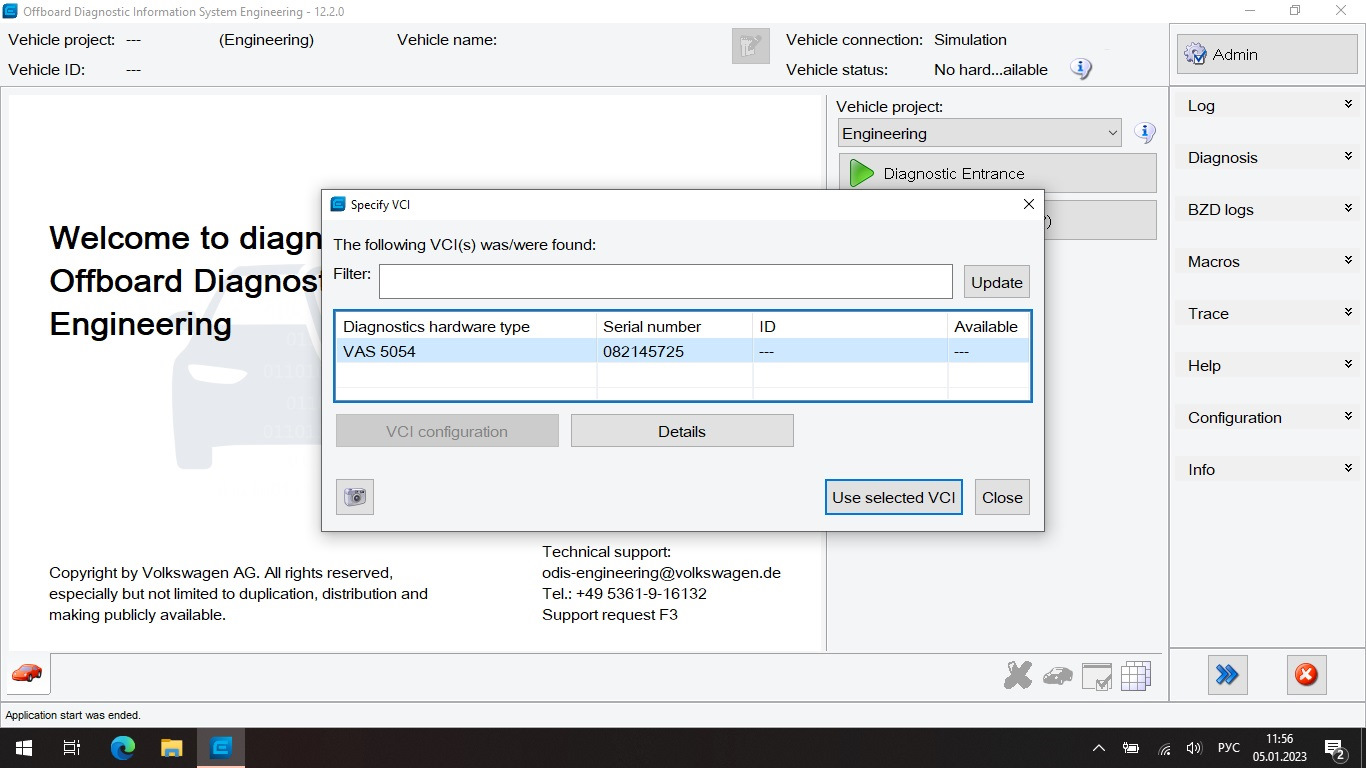This screenshot has height=768, width=1366.
Task: Click the Admin button
Action: pyautogui.click(x=1267, y=54)
